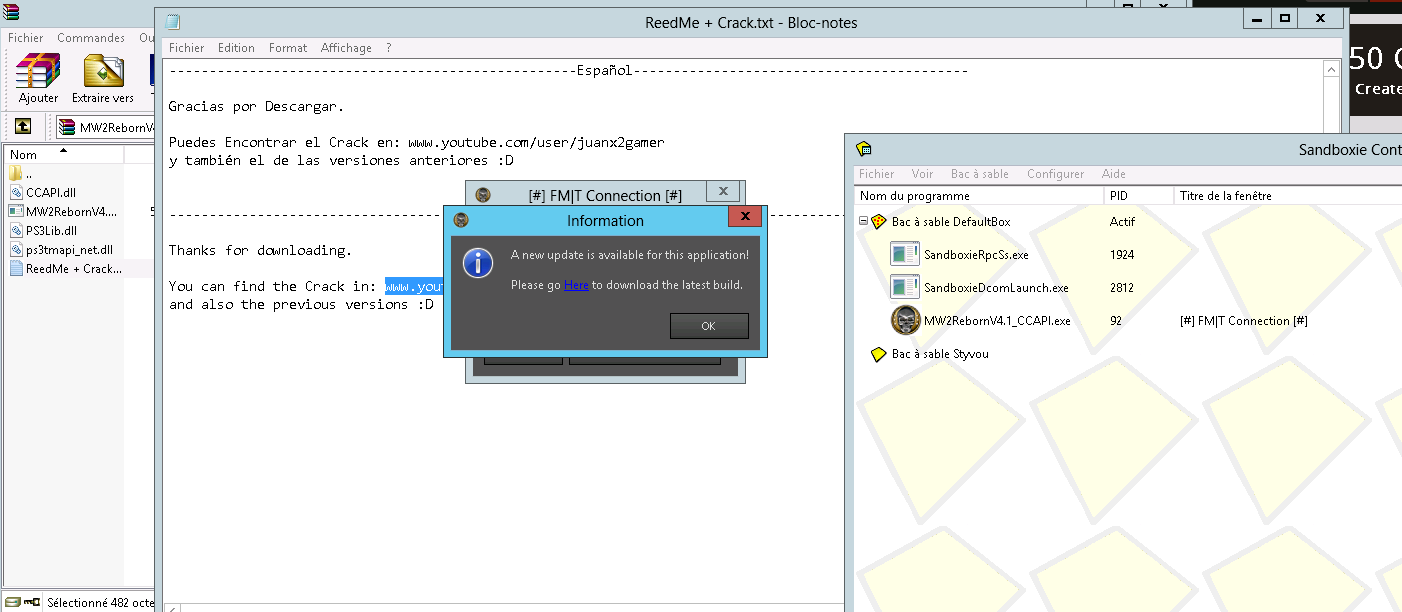Close the FM|T Connection window
This screenshot has width=1402, height=612.
[722, 191]
